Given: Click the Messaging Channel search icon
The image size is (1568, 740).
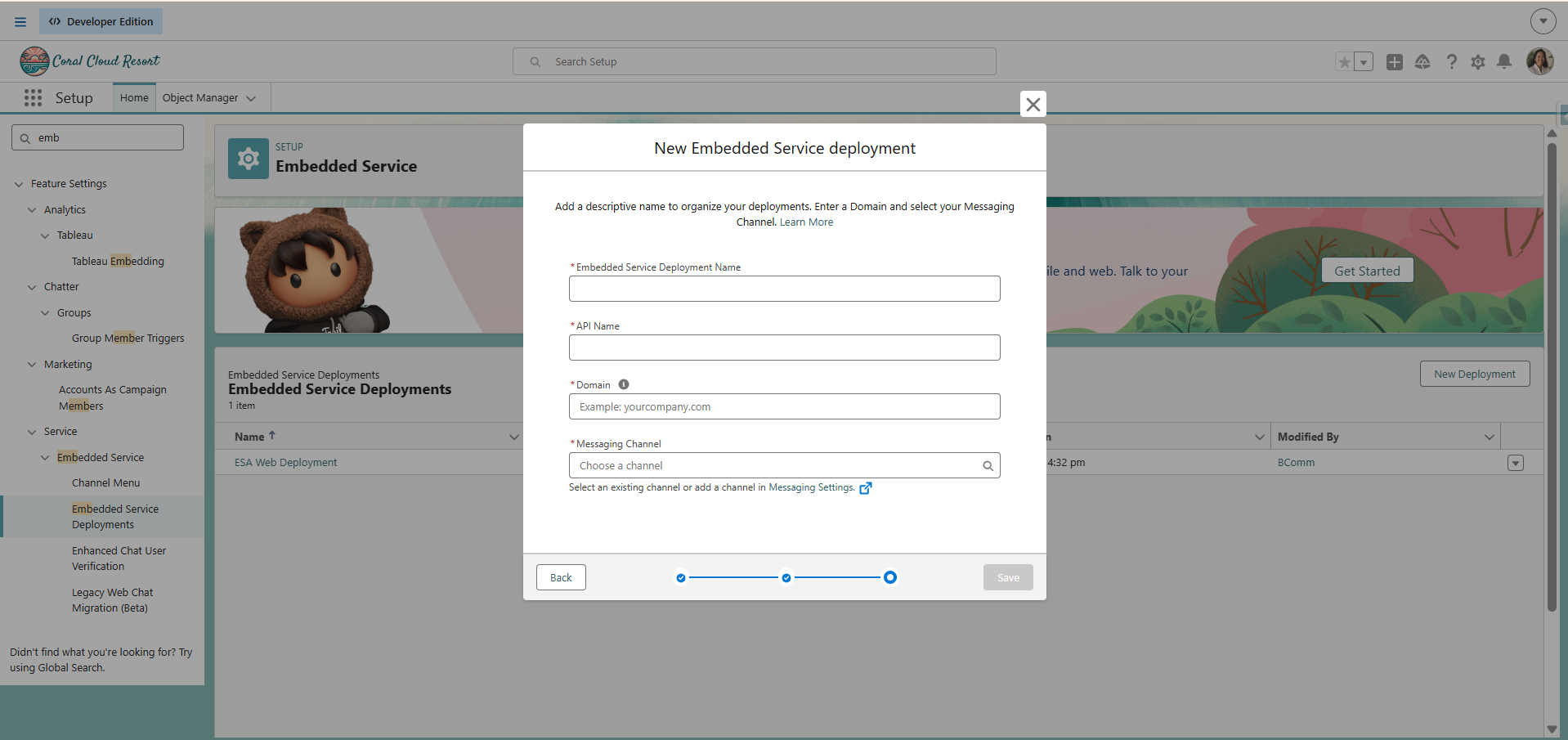Looking at the screenshot, I should (x=988, y=466).
